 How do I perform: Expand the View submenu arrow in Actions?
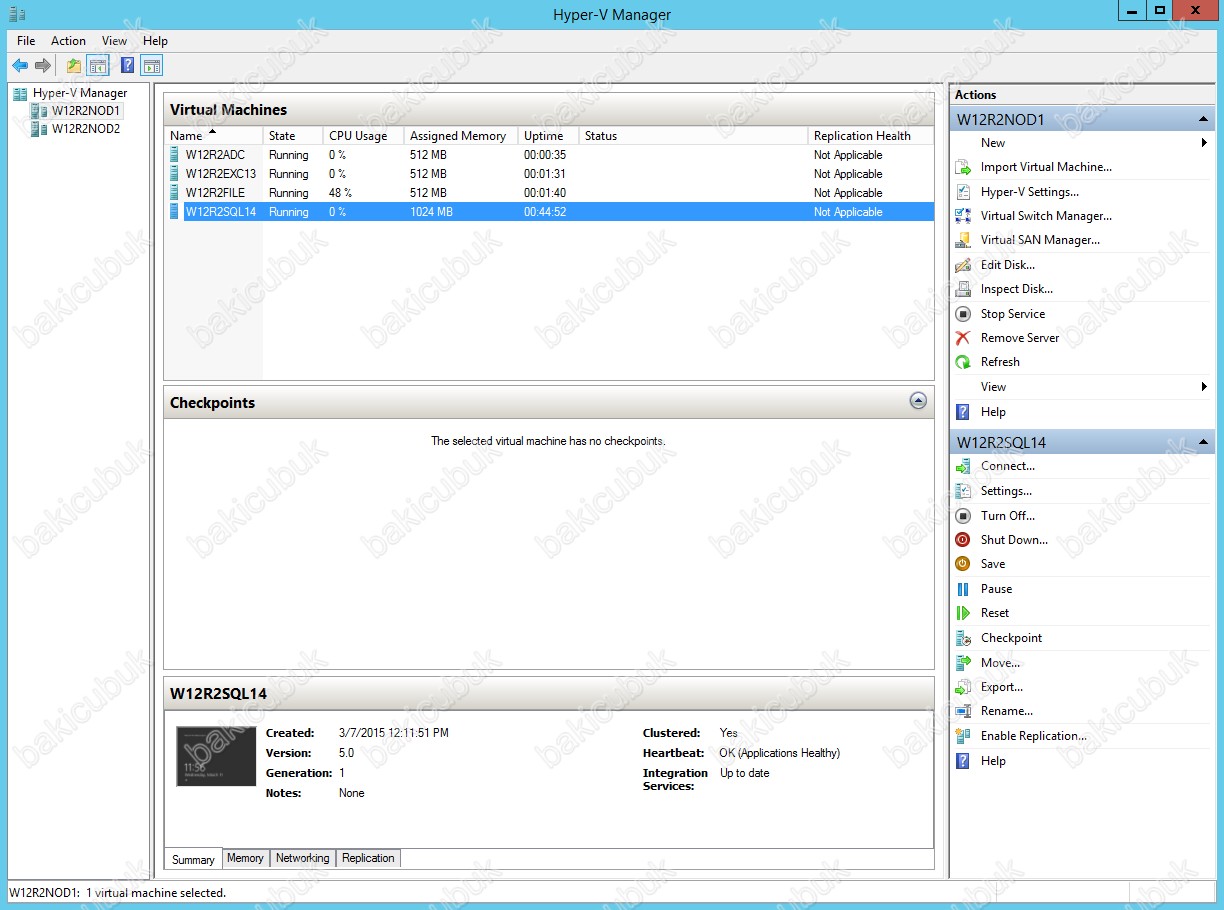1204,387
